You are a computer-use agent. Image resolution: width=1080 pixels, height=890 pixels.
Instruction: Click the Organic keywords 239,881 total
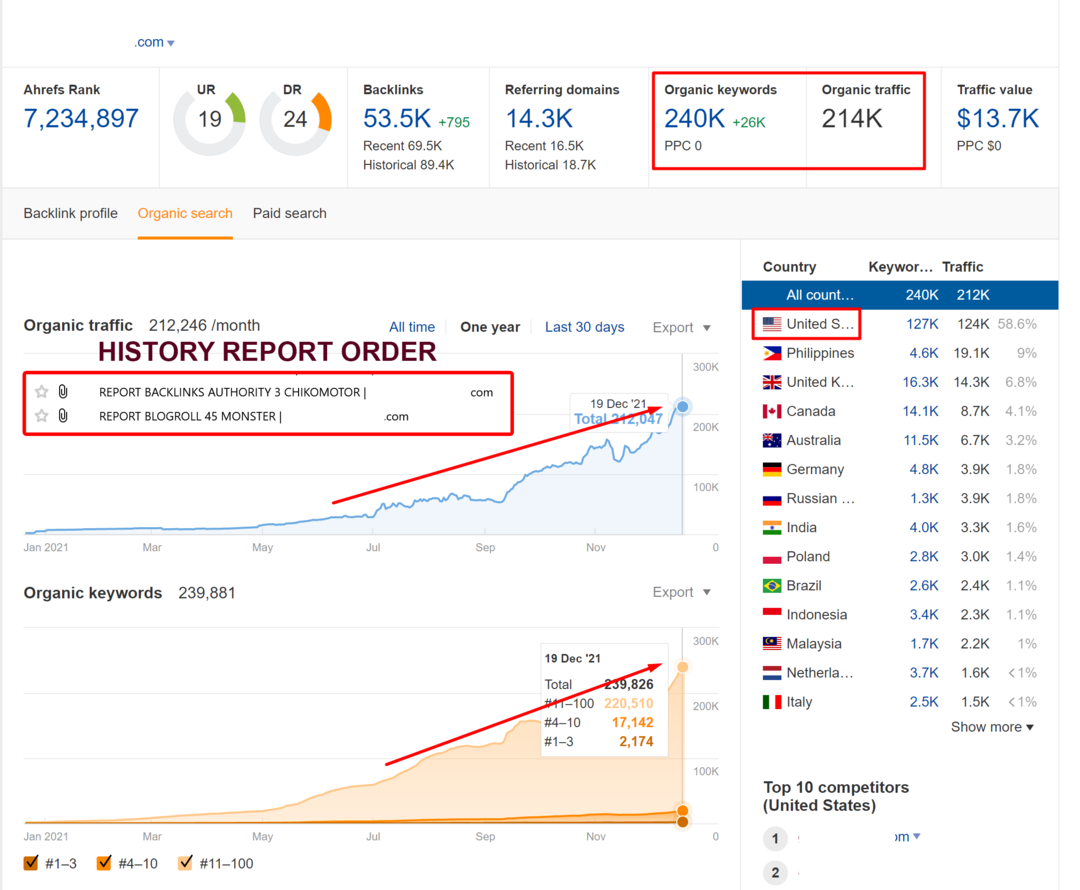pos(207,593)
